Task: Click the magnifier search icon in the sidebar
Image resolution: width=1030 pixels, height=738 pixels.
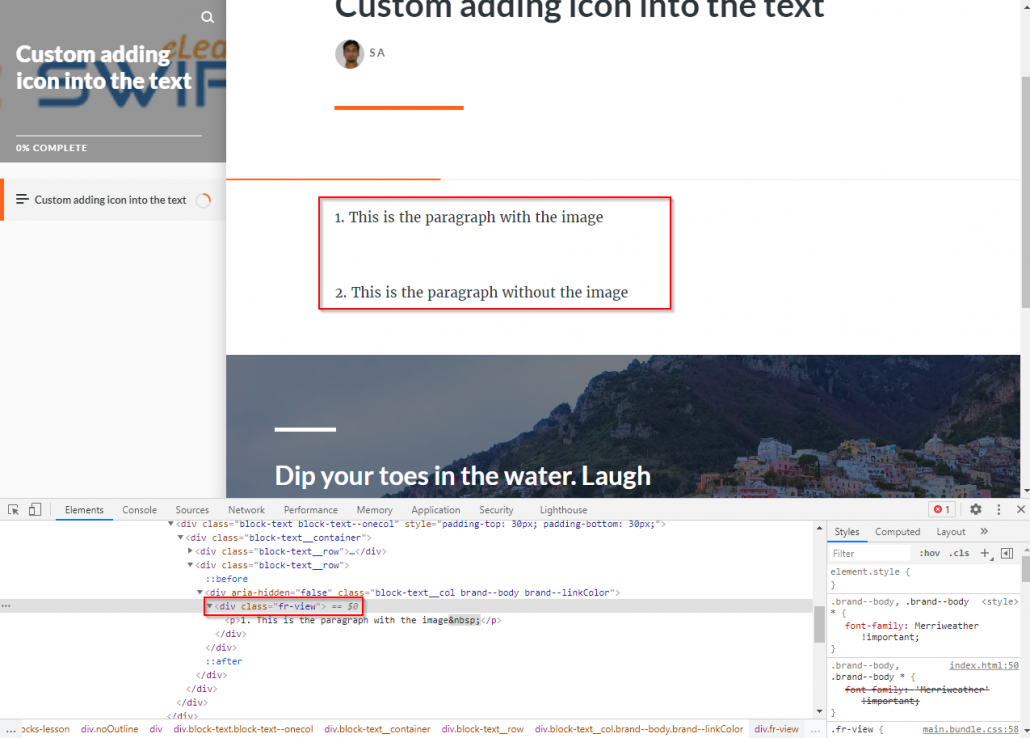Action: click(207, 17)
